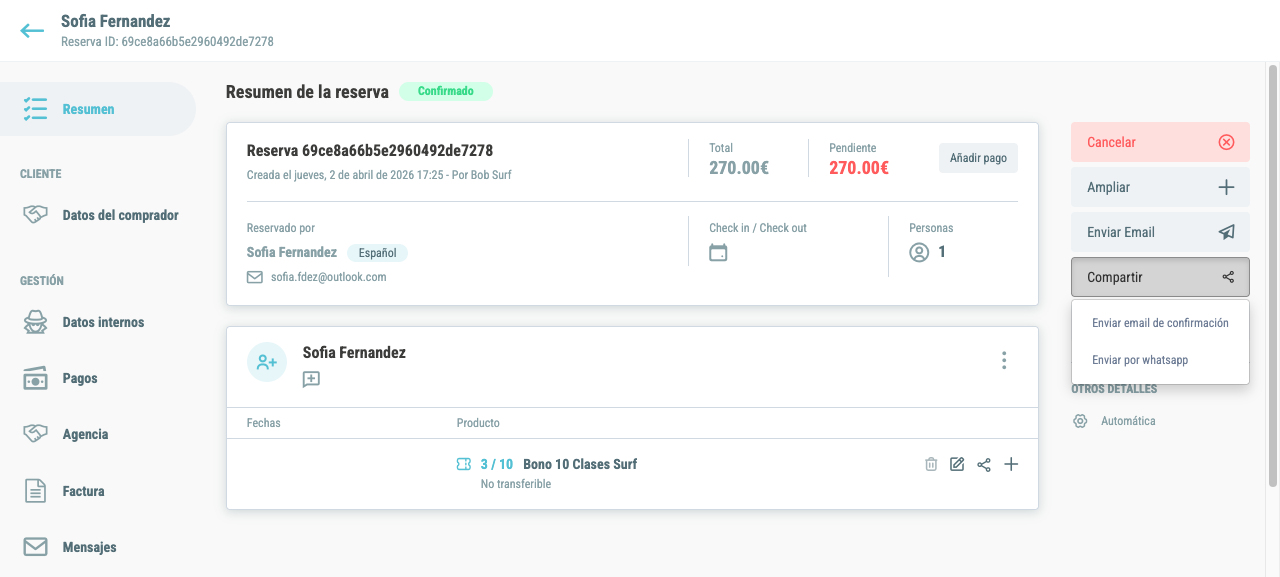
Task: Go back using the arrow icon
Action: pyautogui.click(x=32, y=30)
